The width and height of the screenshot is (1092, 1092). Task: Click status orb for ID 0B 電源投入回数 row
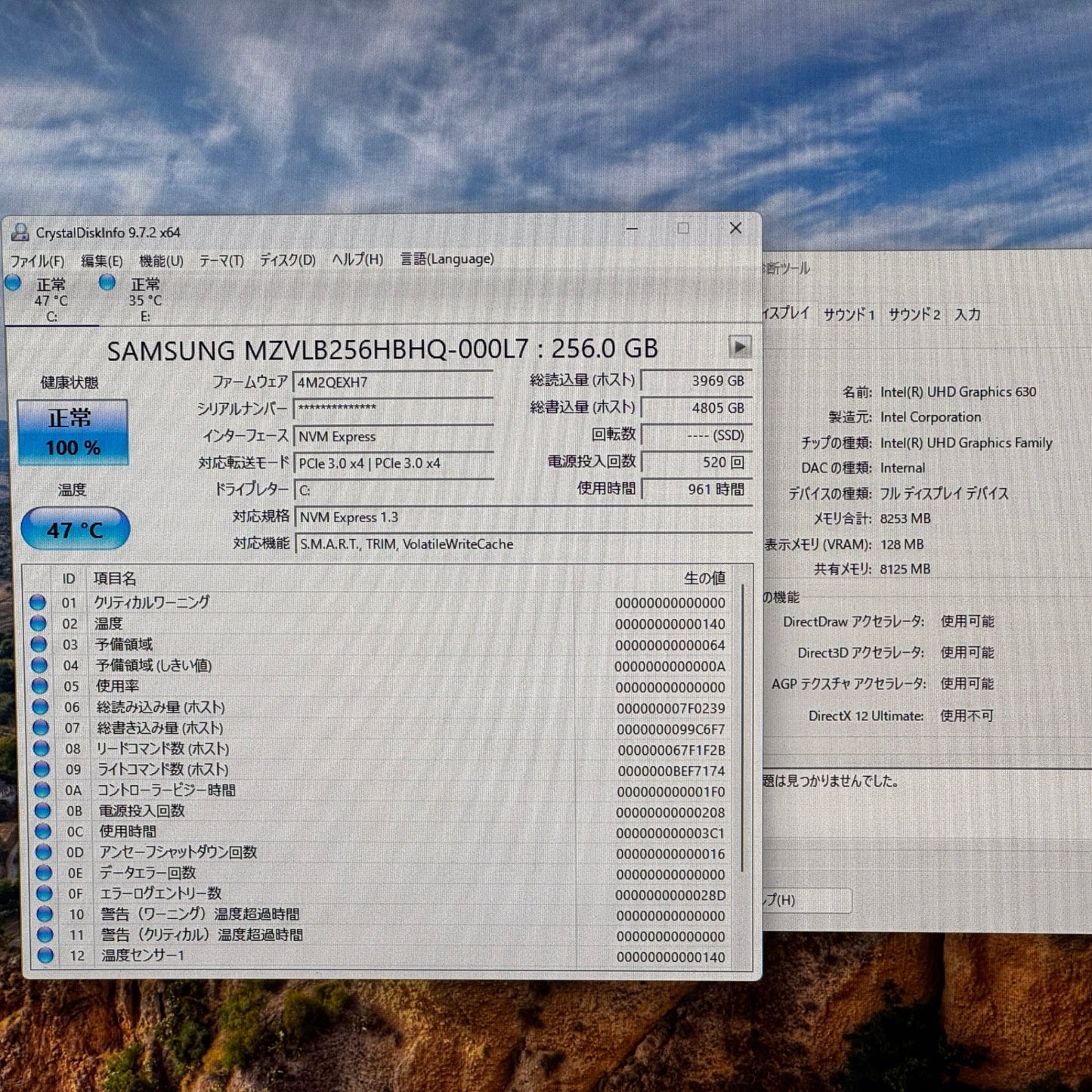pyautogui.click(x=43, y=811)
